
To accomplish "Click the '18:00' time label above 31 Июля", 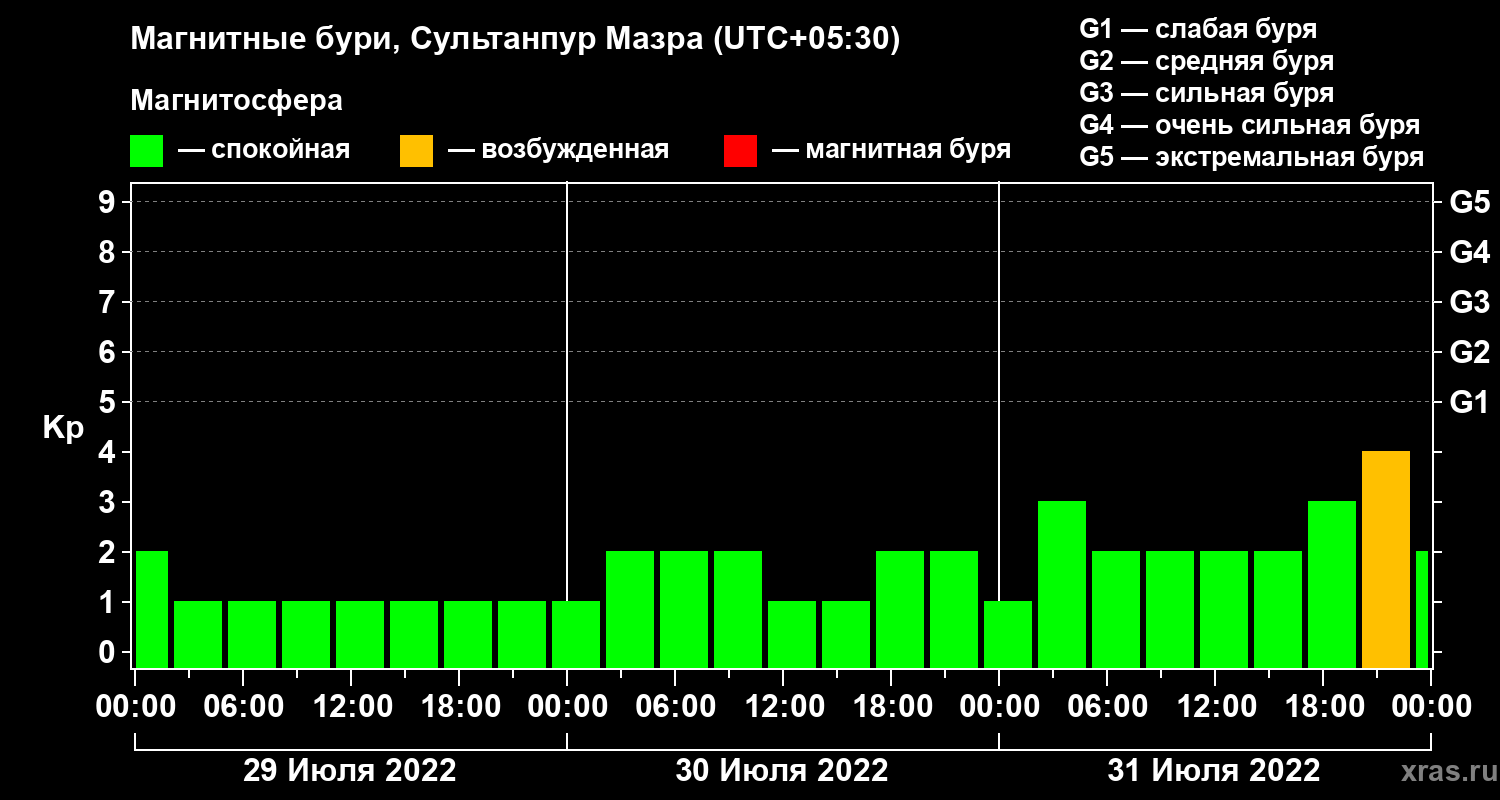I will (x=1323, y=706).
